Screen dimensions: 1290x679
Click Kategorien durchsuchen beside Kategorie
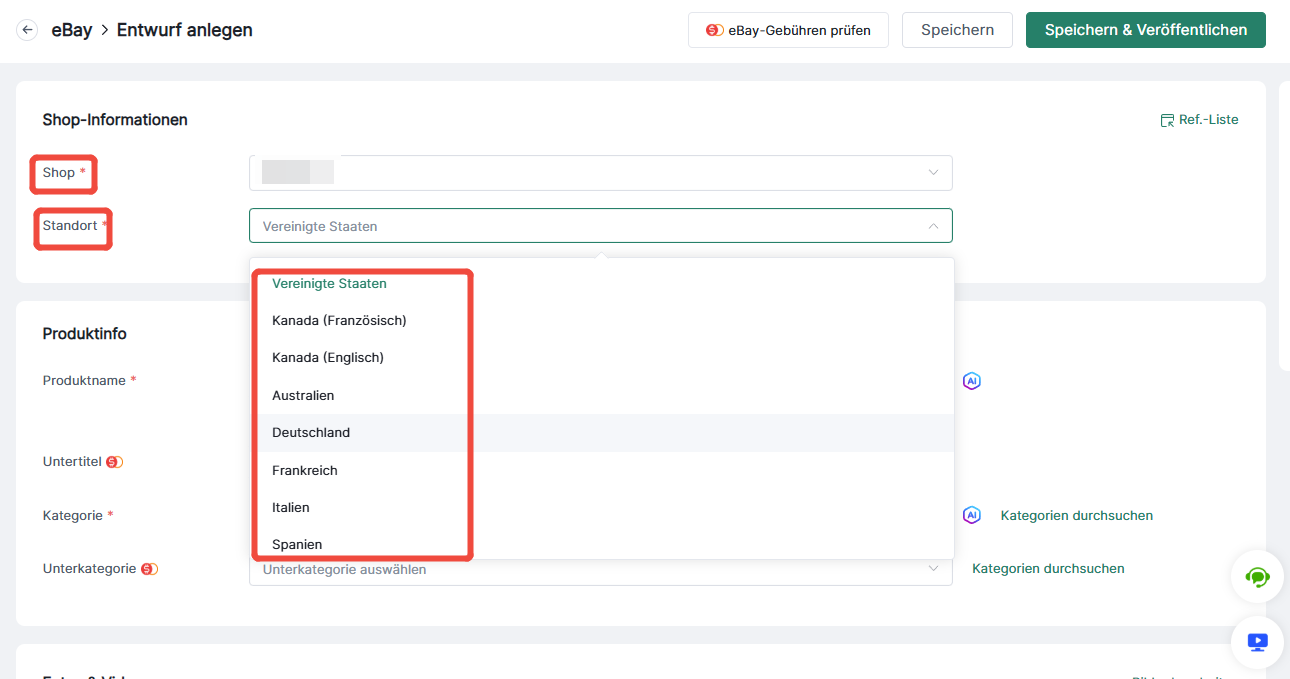point(1077,516)
